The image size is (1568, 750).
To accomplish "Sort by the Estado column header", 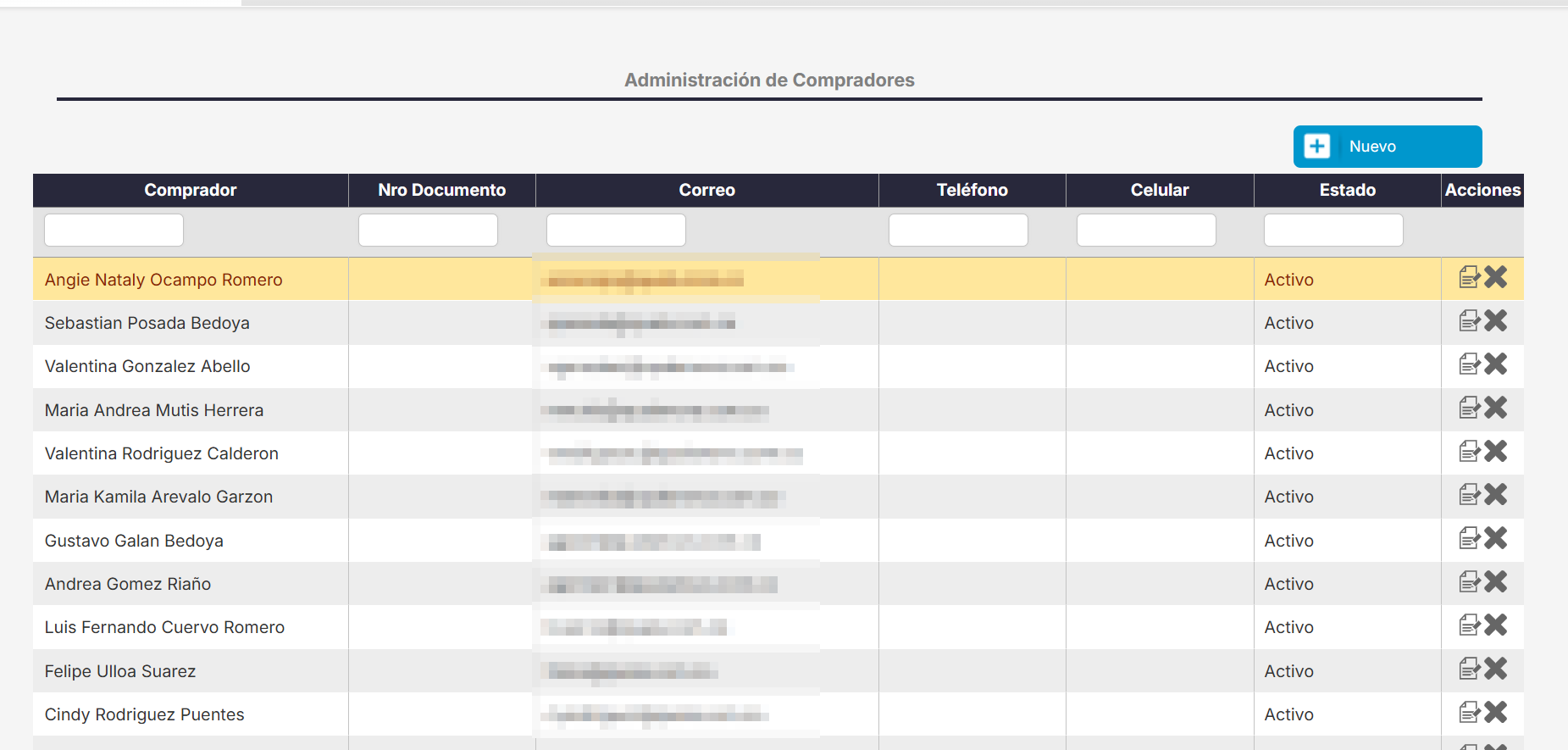I will 1348,190.
